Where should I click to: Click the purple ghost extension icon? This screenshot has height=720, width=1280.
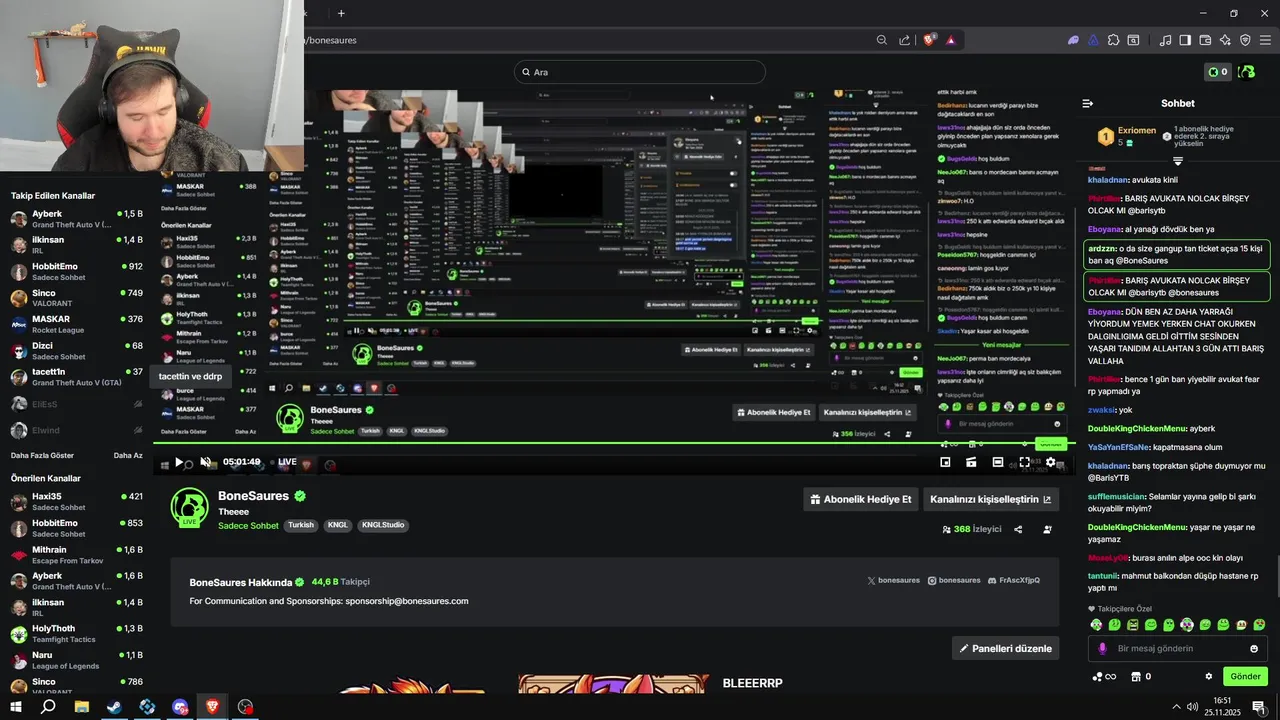(x=1074, y=40)
